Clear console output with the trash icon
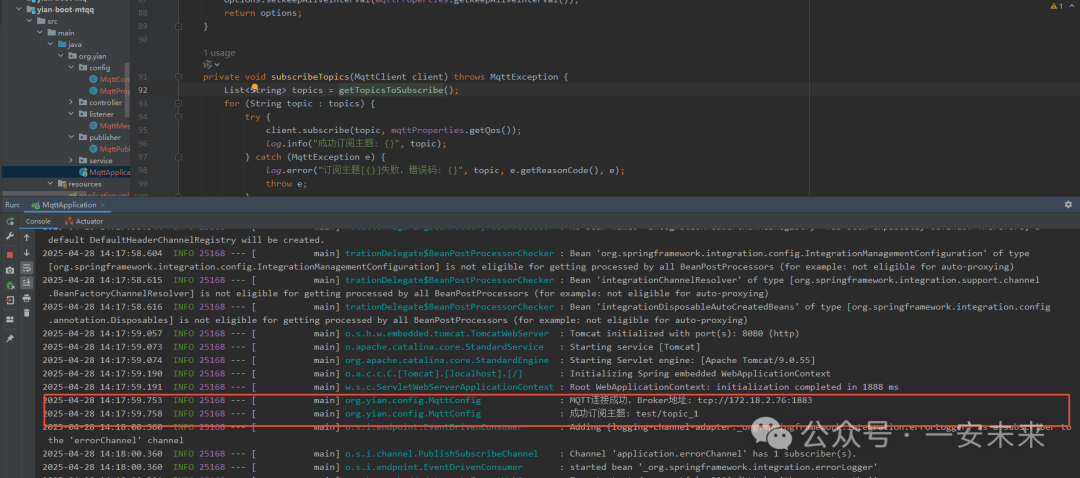The image size is (1080, 478). click(x=27, y=313)
